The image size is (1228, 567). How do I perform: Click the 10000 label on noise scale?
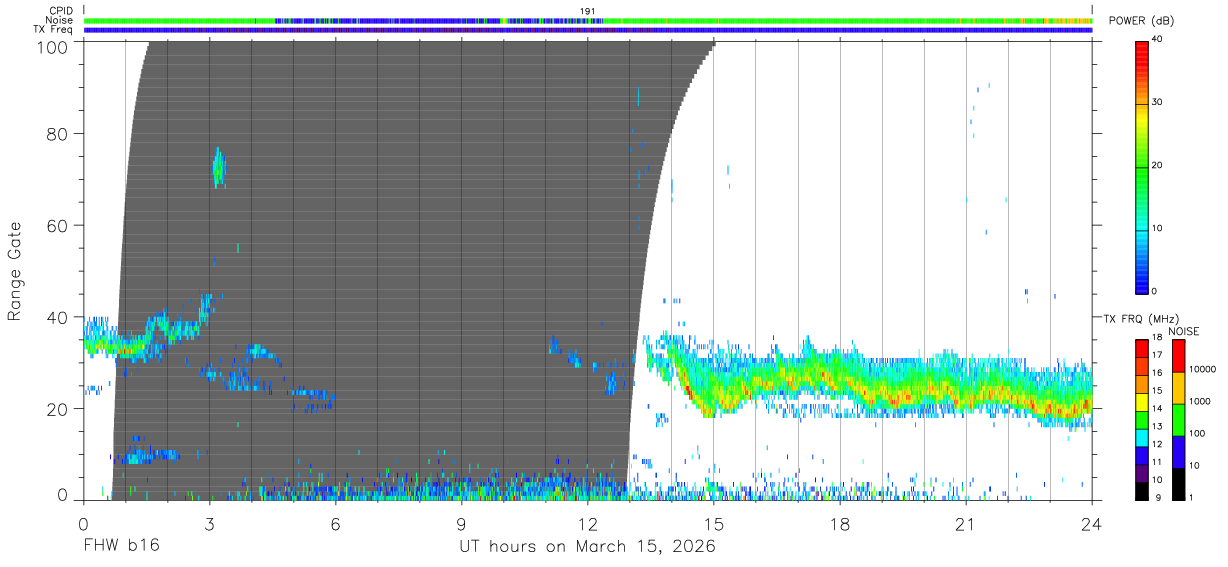(1203, 369)
